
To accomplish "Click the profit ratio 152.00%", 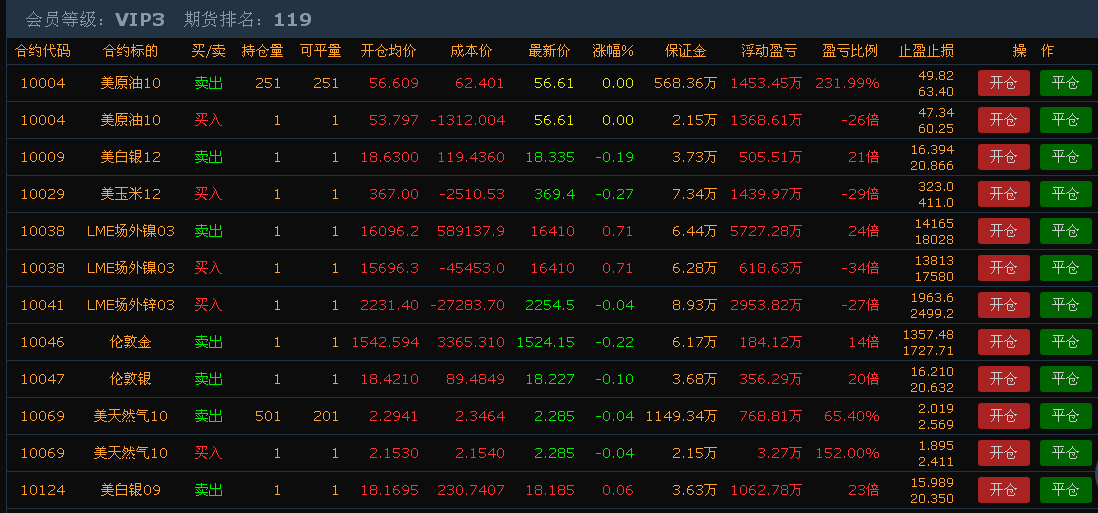I will [x=847, y=453].
